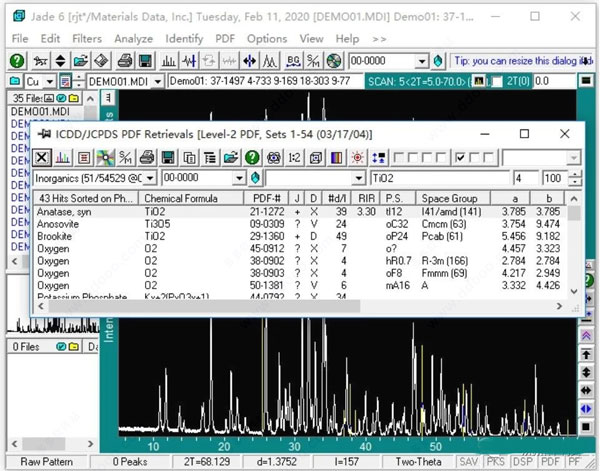Open the 00-0000 combo box in main toolbar
Screen dimensions: 600x471
point(421,61)
